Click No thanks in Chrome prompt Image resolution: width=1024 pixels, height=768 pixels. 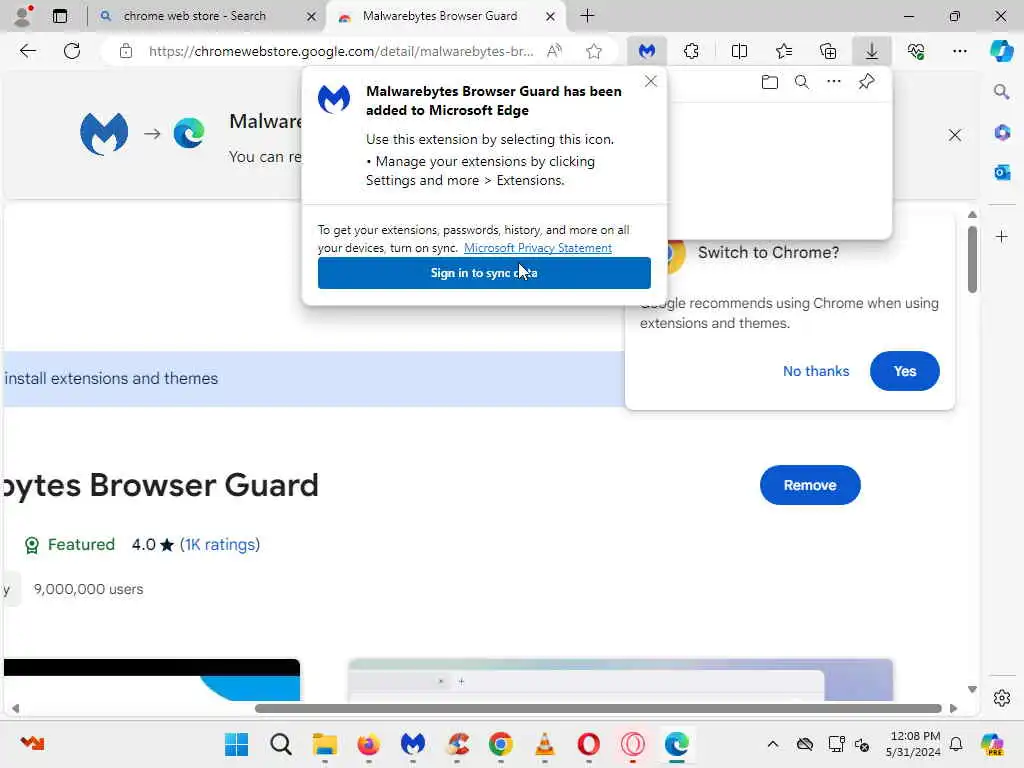click(x=816, y=371)
